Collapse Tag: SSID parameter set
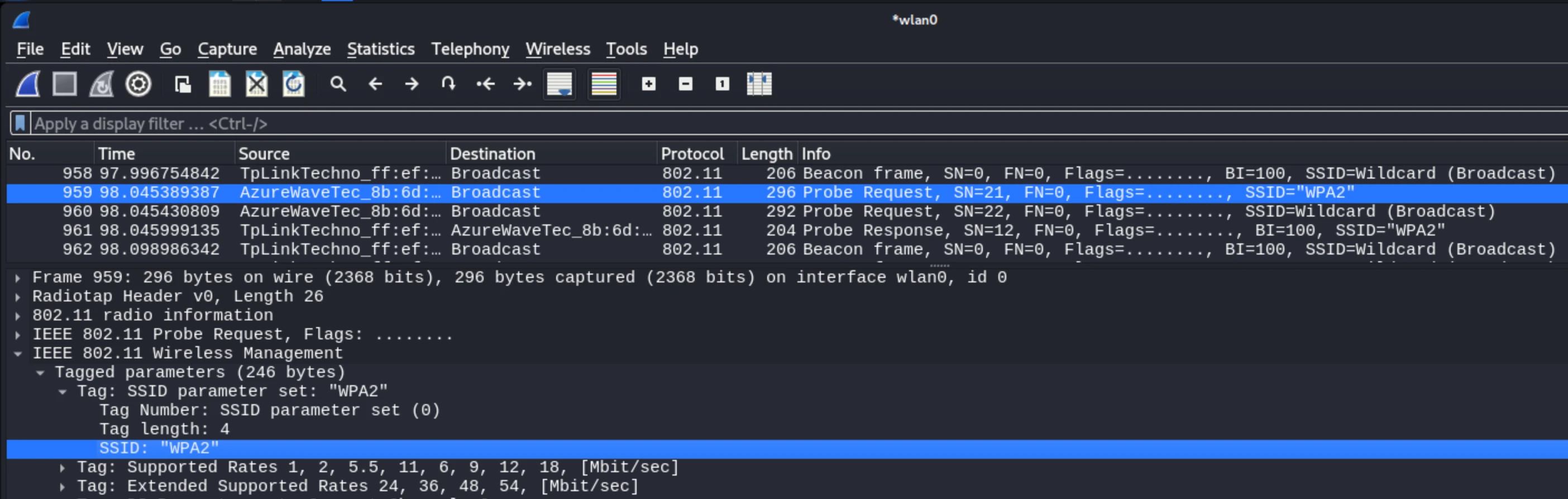Screen dimensions: 1568x499 tap(63, 391)
